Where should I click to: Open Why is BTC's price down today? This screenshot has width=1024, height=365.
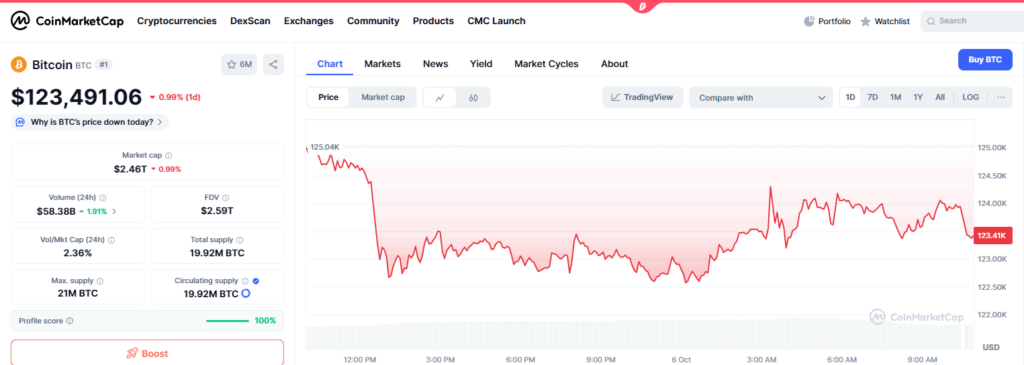click(90, 122)
